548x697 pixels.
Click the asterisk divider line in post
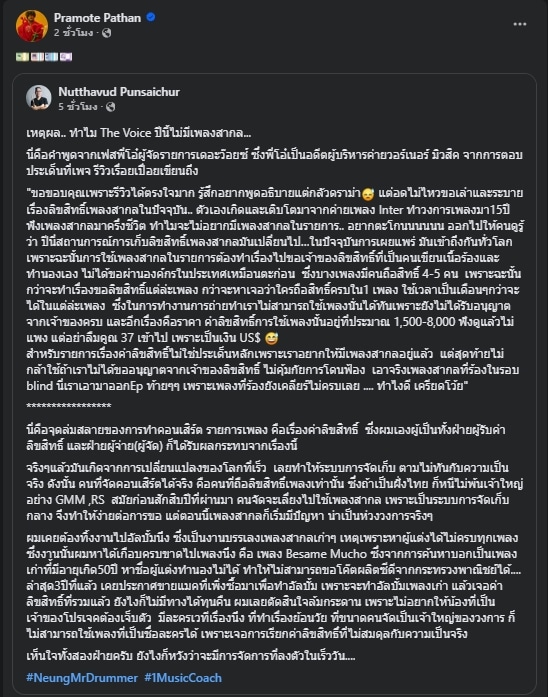pos(69,405)
